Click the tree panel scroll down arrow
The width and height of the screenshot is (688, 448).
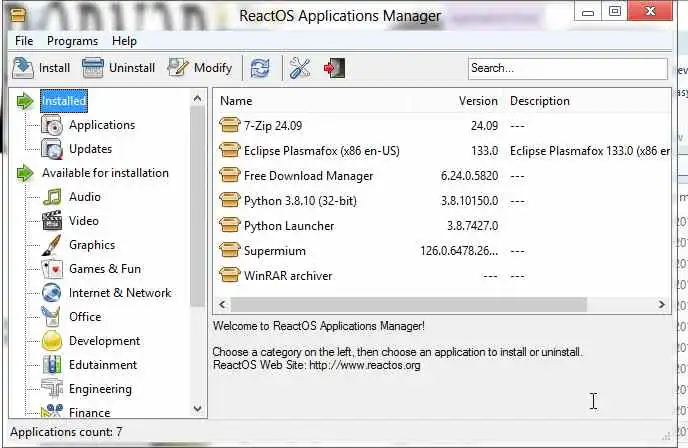pos(197,409)
